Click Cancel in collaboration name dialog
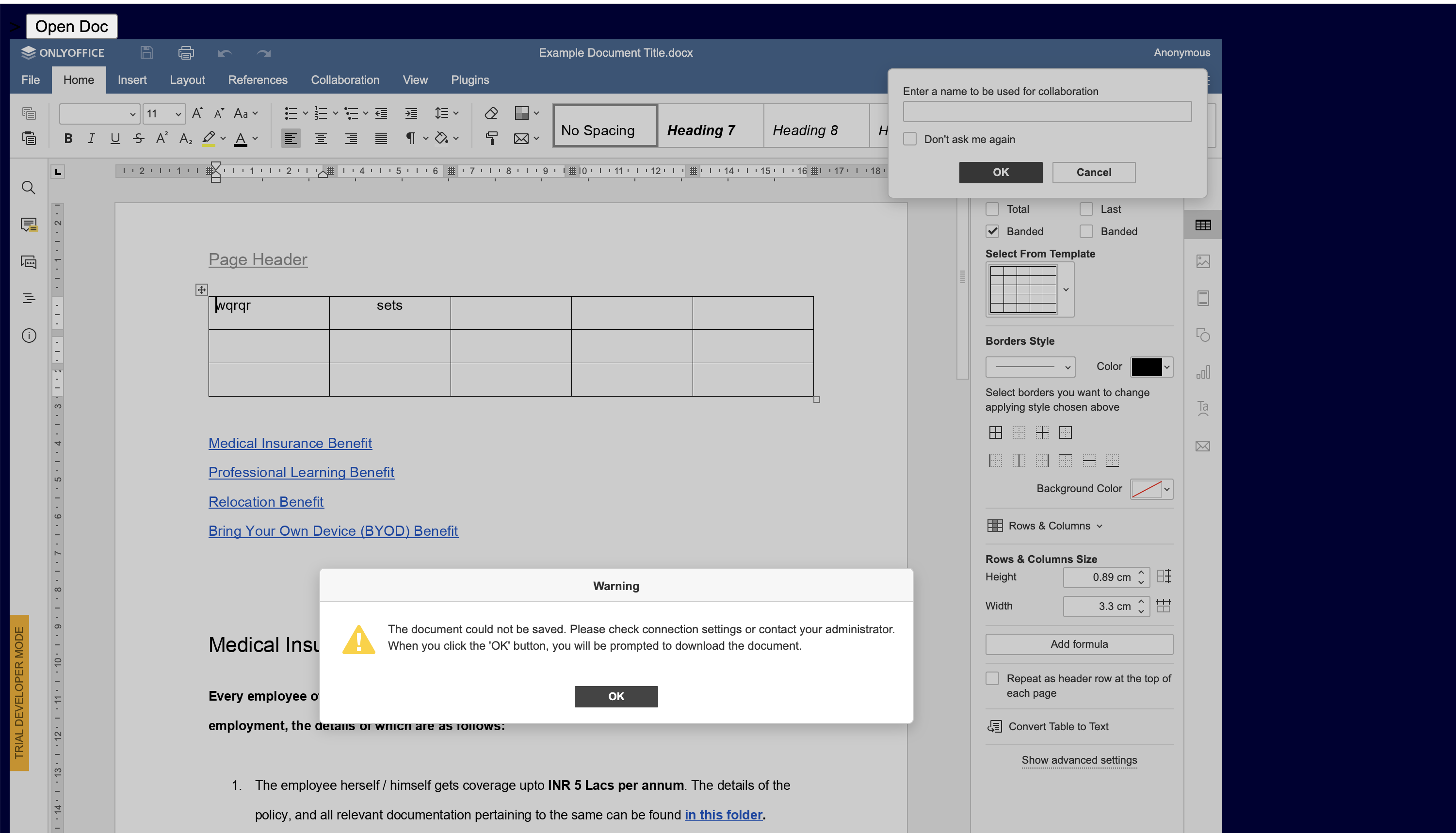The width and height of the screenshot is (1456, 833). [1094, 172]
